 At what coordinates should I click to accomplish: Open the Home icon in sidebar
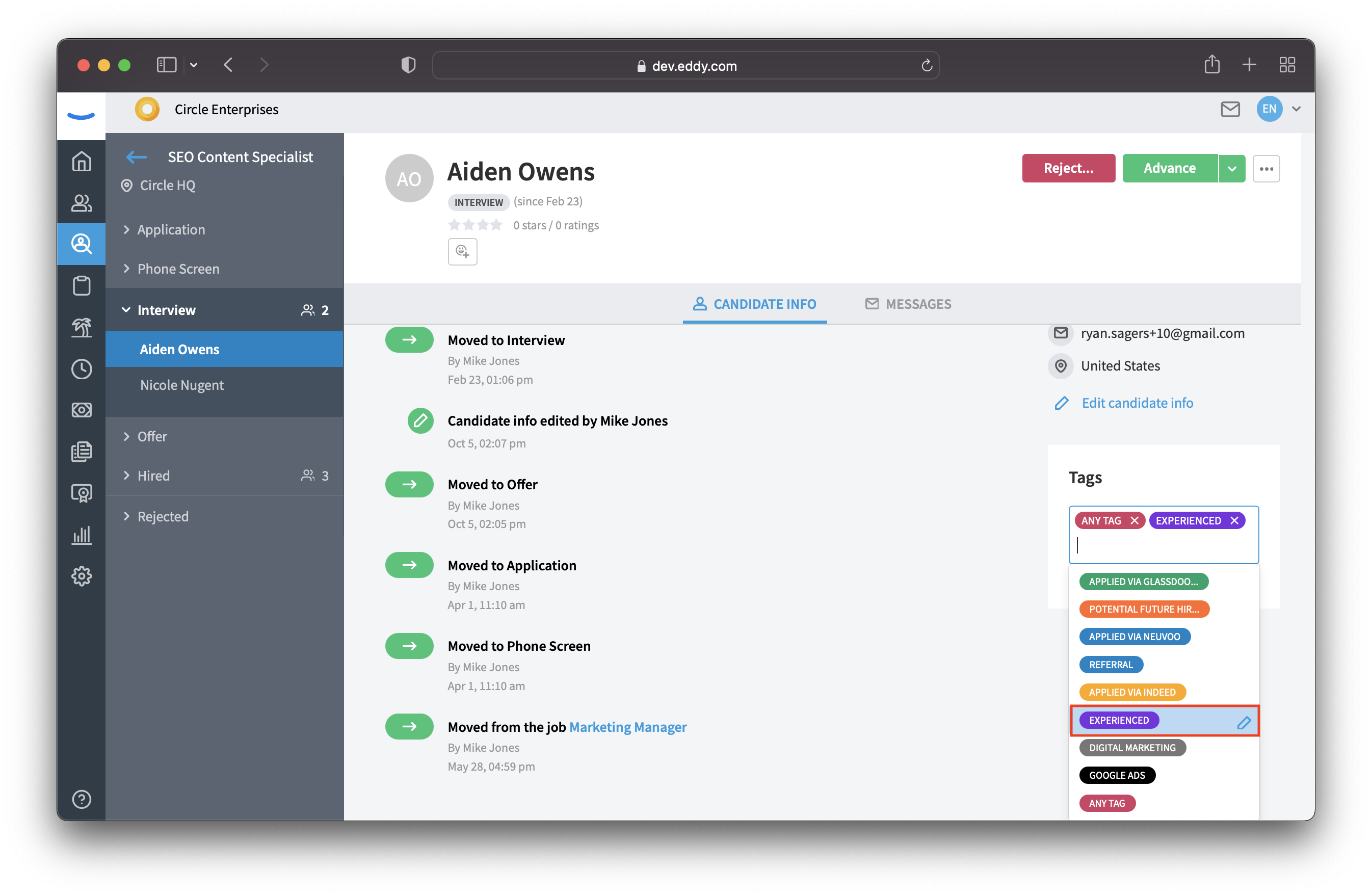[x=81, y=162]
